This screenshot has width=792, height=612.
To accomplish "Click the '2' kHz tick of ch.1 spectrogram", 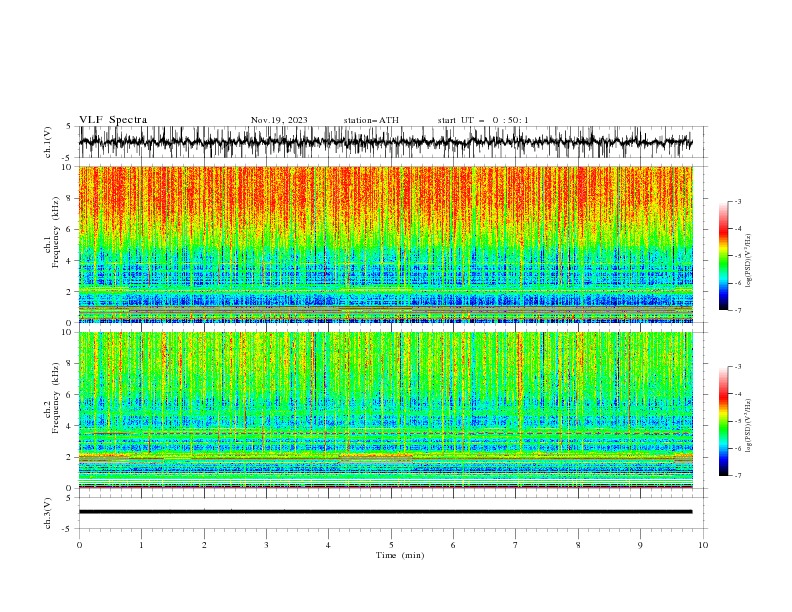I will 70,292.
